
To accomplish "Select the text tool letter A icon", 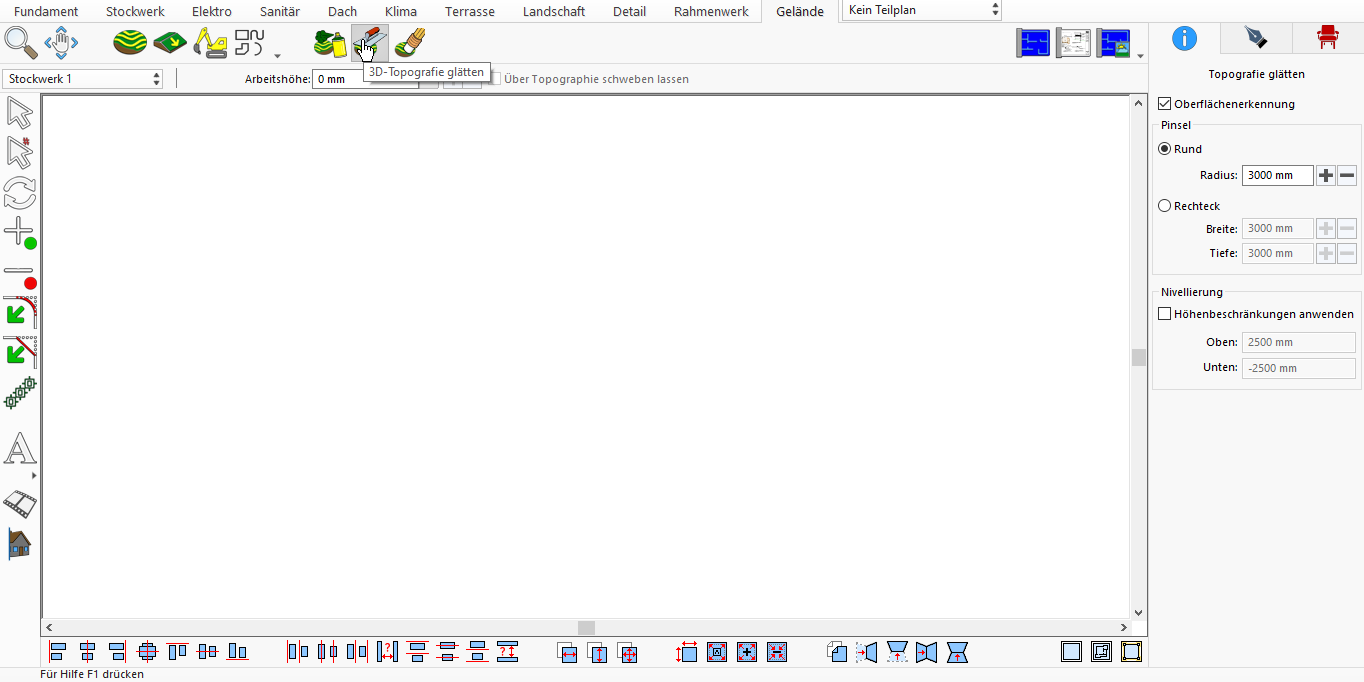I will pos(20,449).
